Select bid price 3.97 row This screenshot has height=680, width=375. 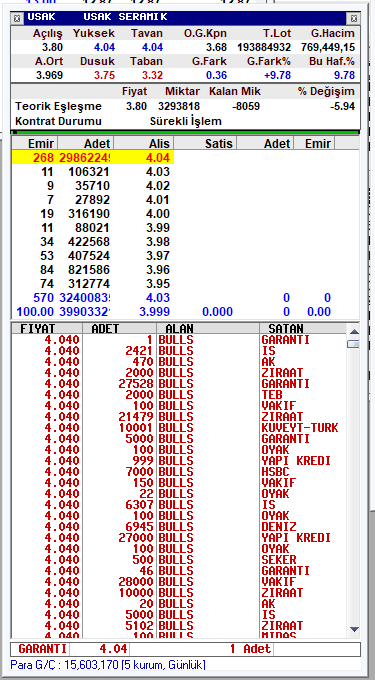93,255
